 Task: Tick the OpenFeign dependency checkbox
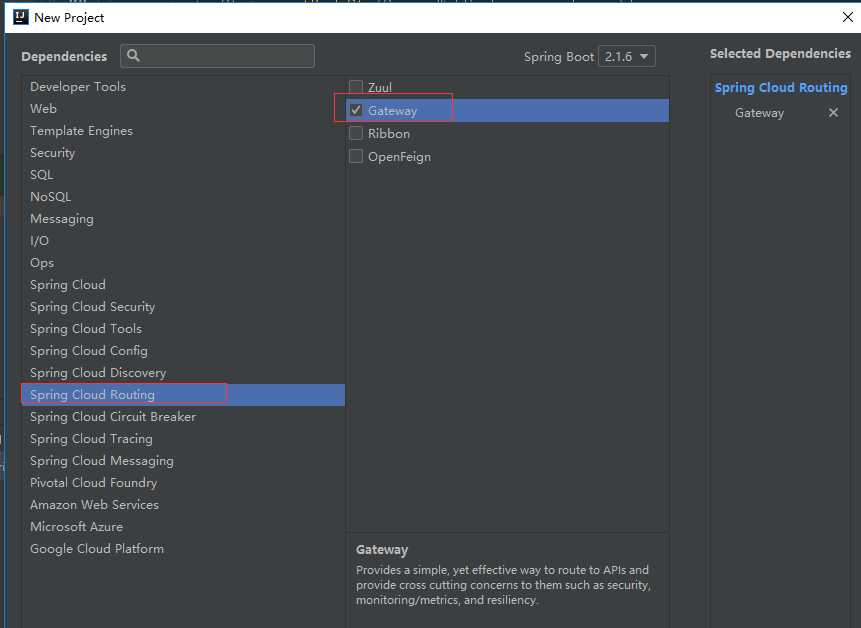click(x=356, y=156)
